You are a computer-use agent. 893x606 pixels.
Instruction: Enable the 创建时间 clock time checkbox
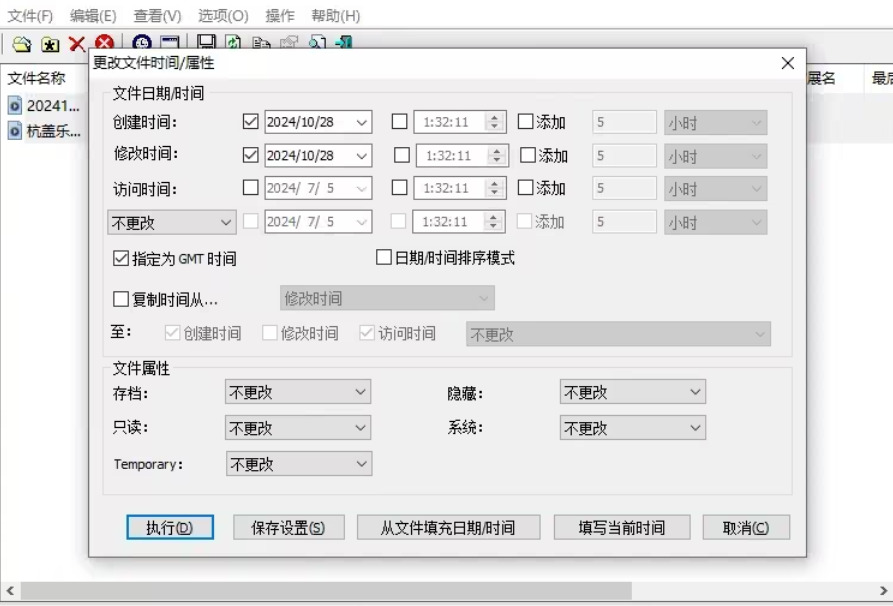pyautogui.click(x=400, y=121)
